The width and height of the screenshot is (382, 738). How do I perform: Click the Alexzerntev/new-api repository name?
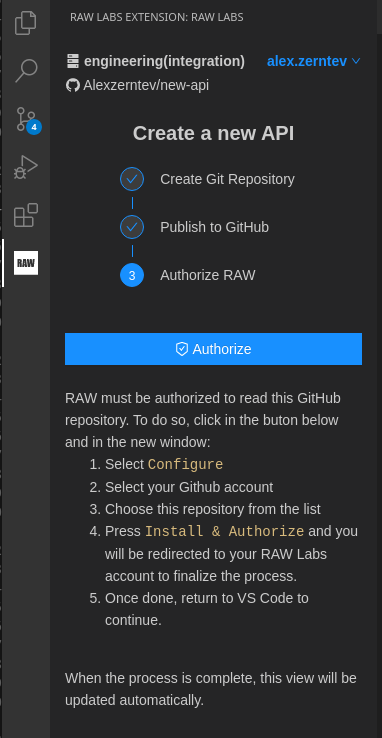146,86
